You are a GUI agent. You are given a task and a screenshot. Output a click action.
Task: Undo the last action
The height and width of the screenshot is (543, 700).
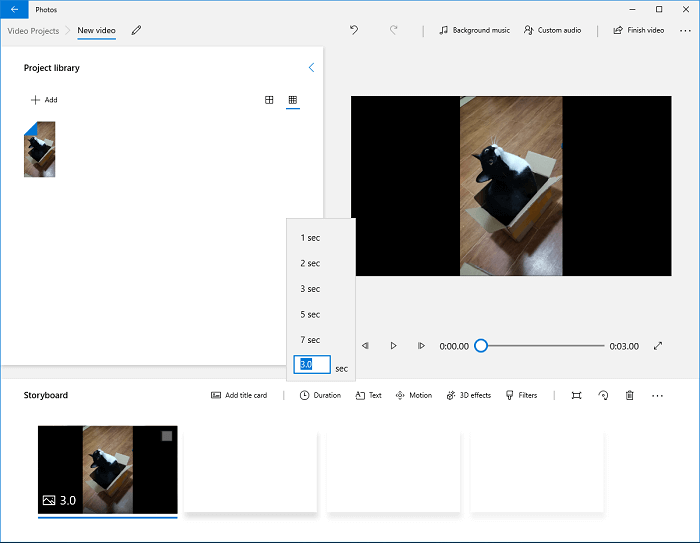[354, 30]
